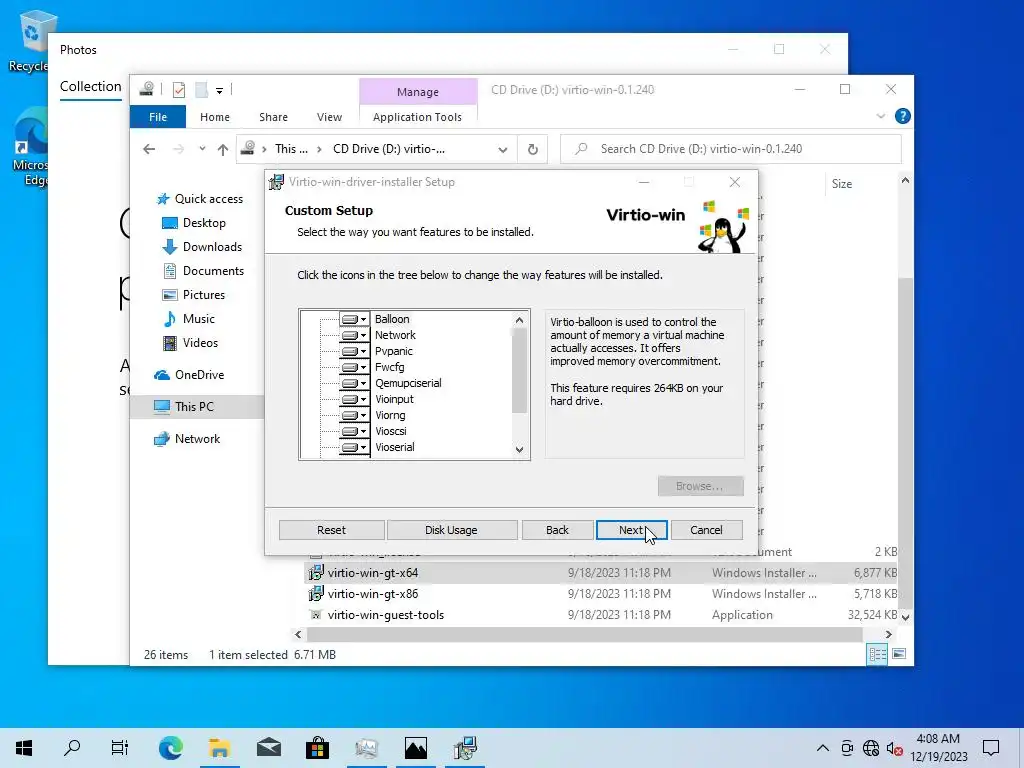Switch to Collection tab in Photos
Viewport: 1024px width, 768px height.
[x=91, y=86]
